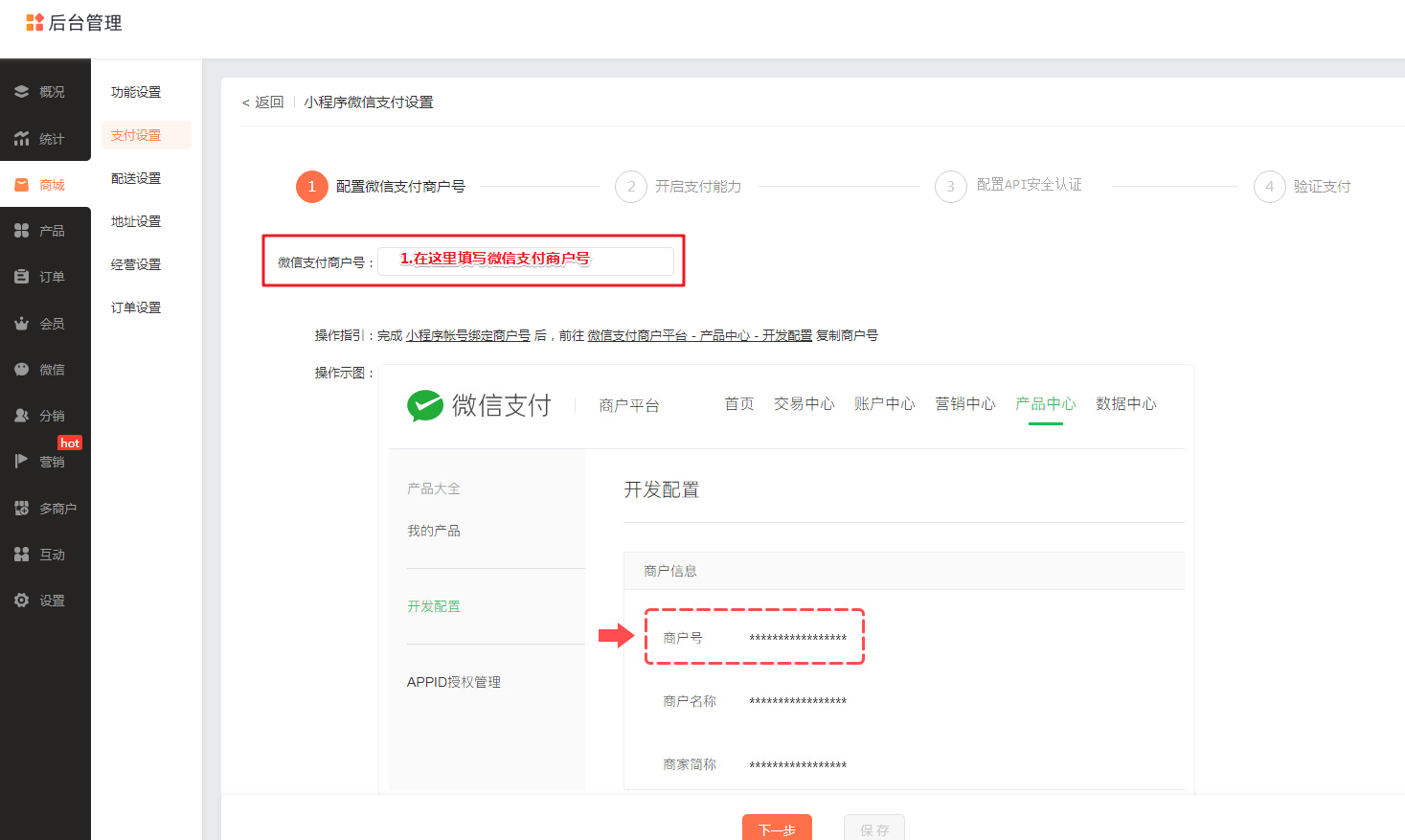
Task: Open 设置 sidebar label
Action: pos(52,601)
